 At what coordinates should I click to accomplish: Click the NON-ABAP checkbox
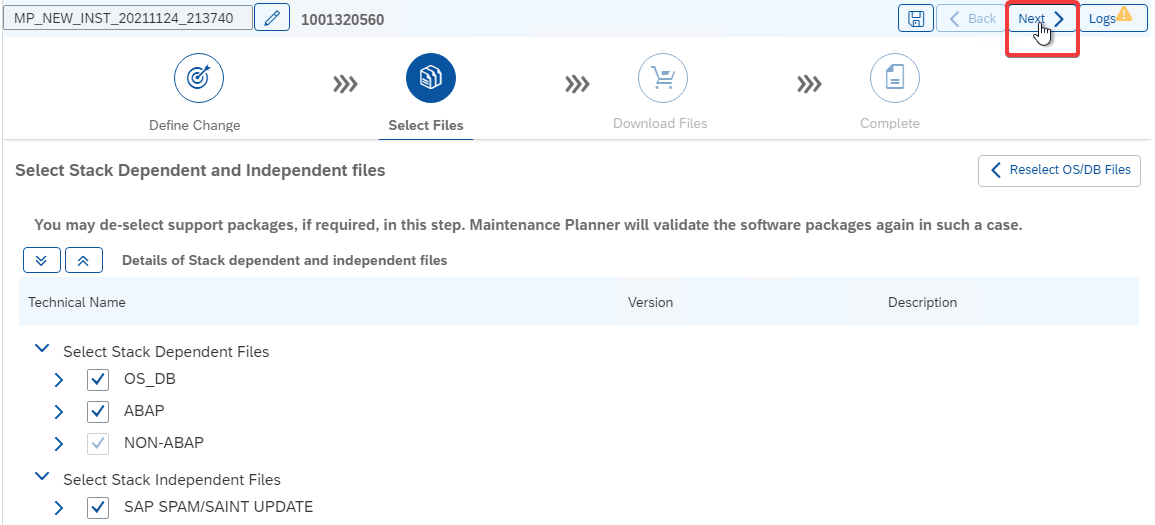98,443
